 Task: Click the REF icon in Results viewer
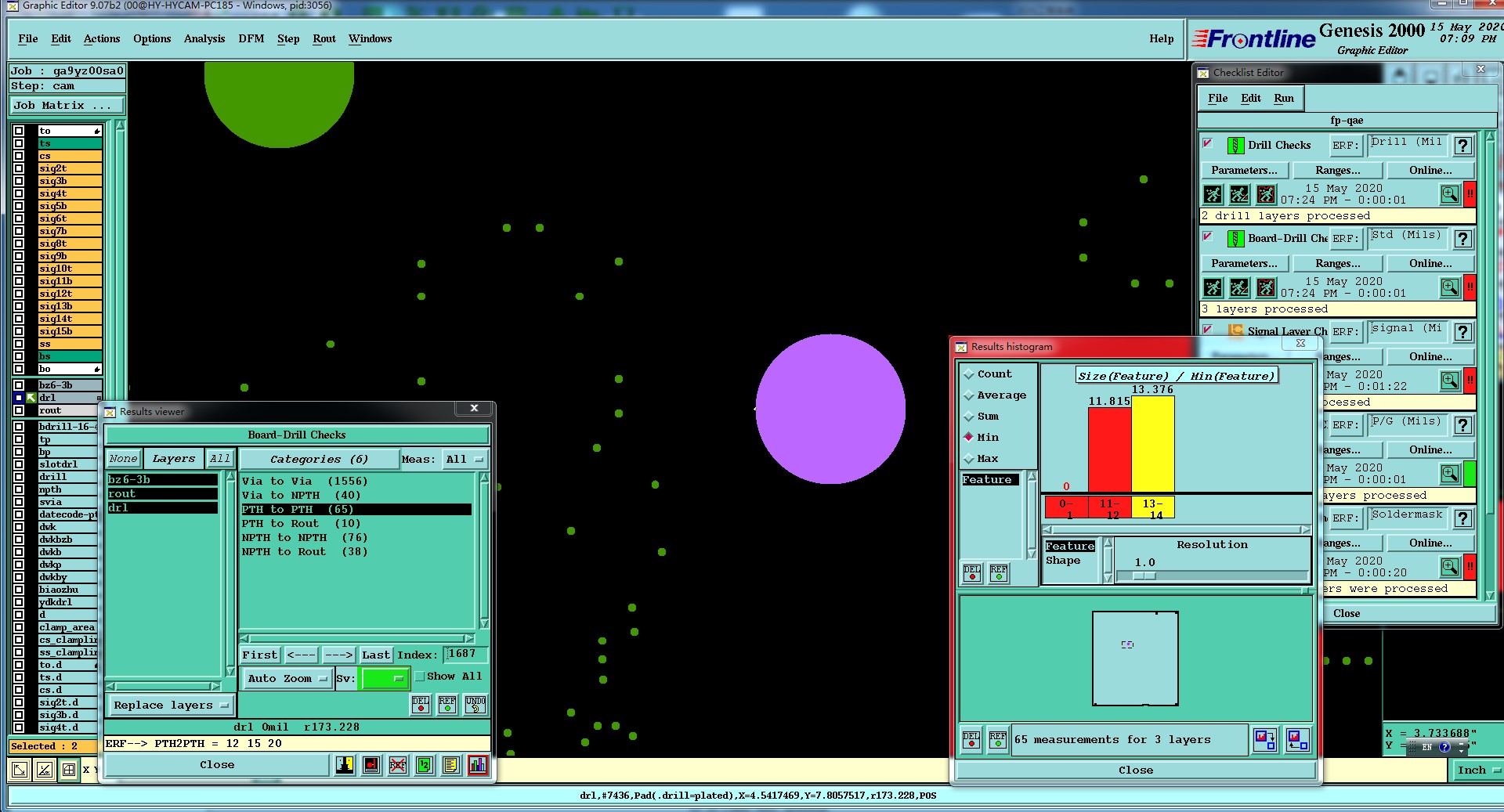pyautogui.click(x=447, y=705)
